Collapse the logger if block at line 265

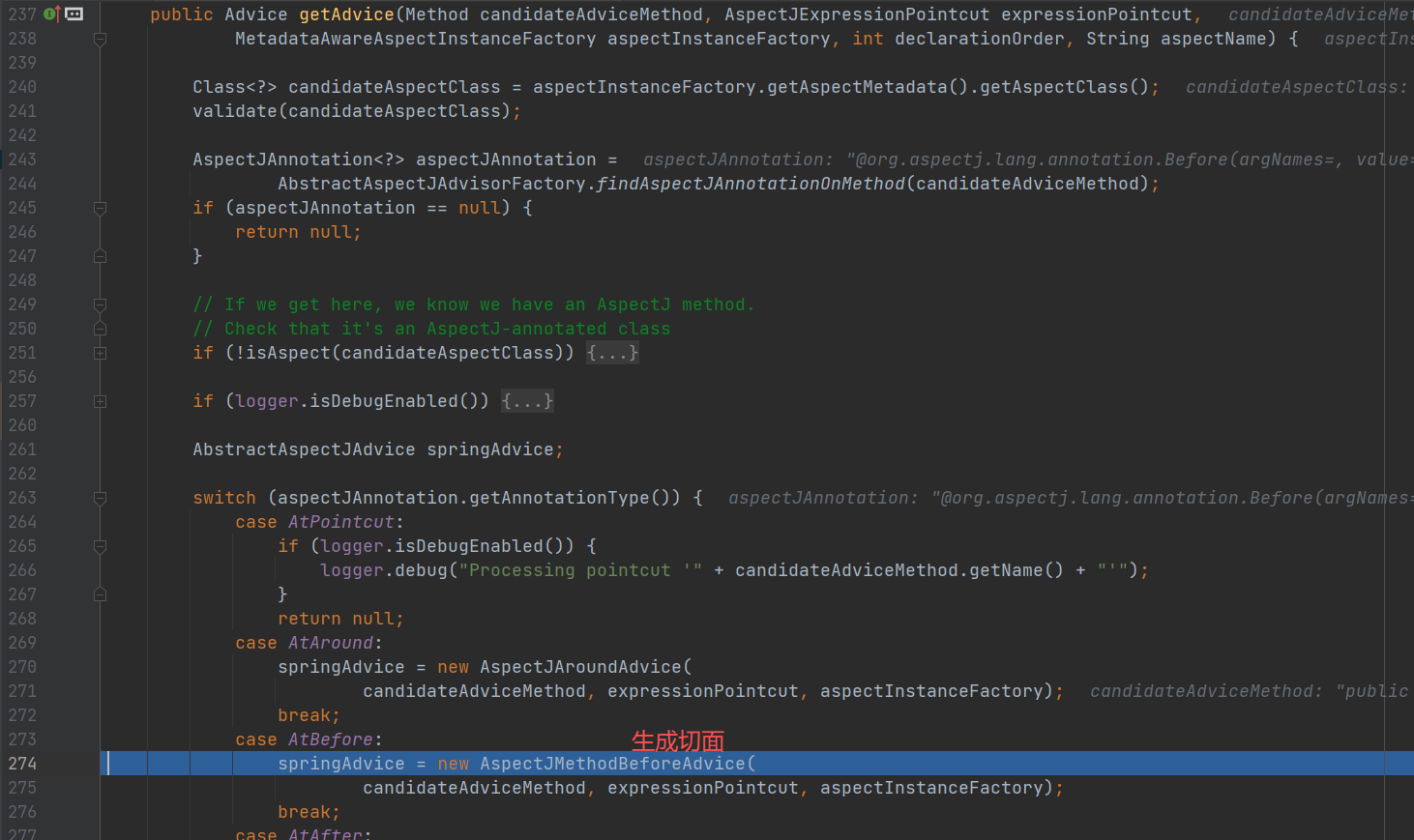pos(100,546)
